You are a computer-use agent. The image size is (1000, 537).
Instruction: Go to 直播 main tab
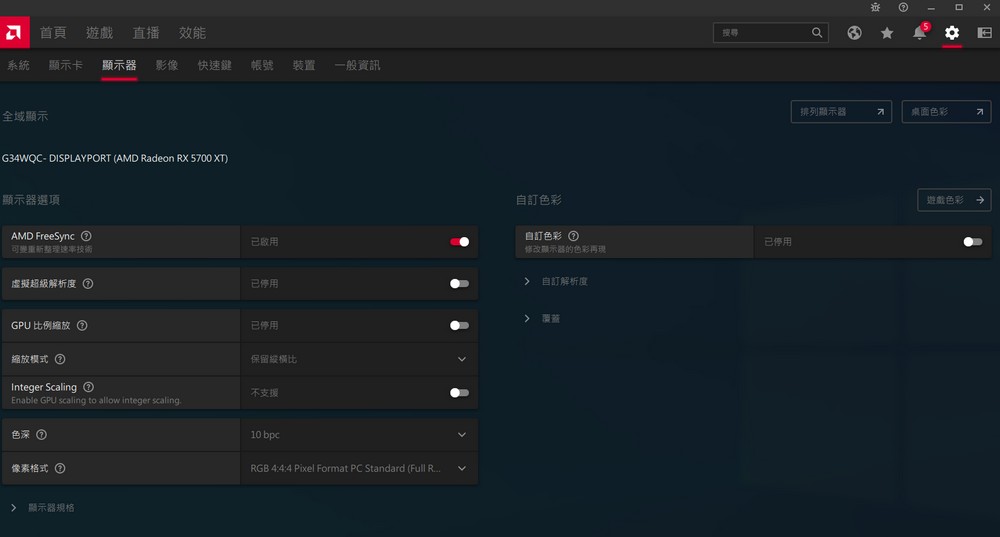pyautogui.click(x=146, y=33)
